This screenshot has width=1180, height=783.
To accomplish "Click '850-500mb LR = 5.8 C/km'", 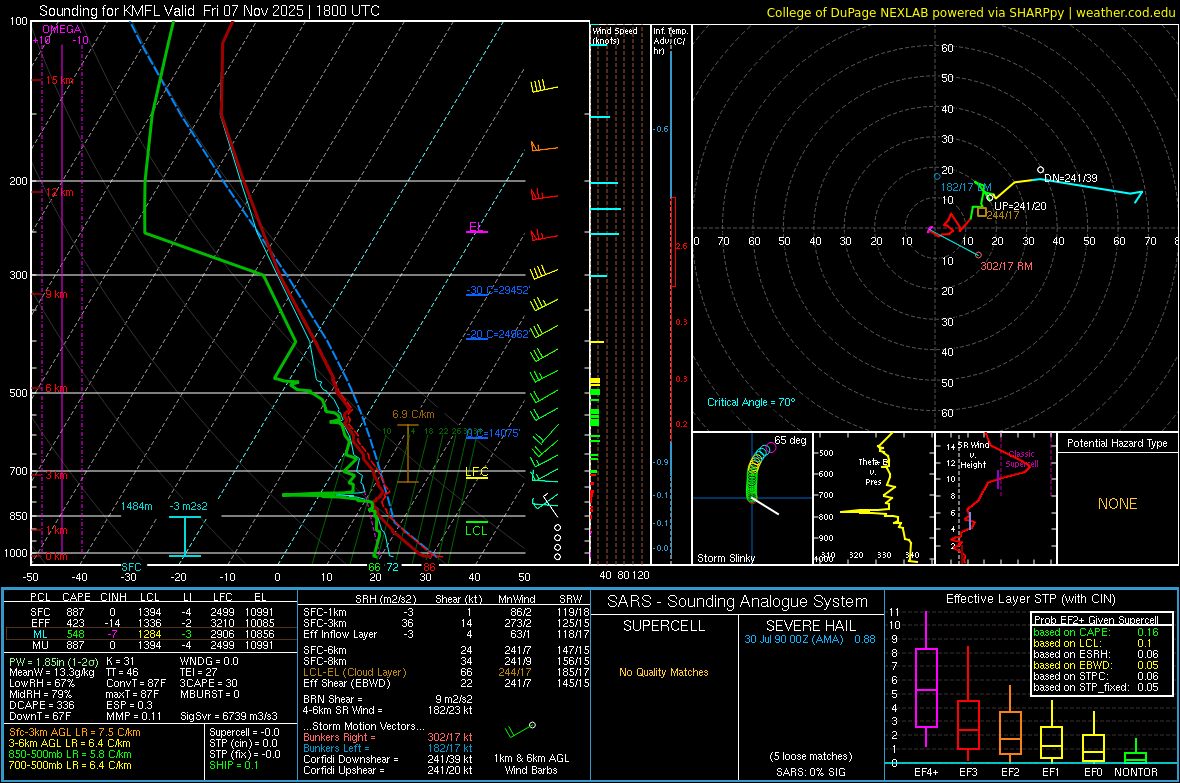I will coord(70,754).
